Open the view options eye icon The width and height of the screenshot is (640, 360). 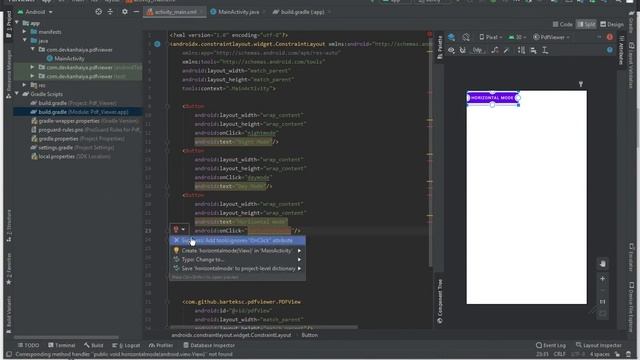click(x=451, y=50)
